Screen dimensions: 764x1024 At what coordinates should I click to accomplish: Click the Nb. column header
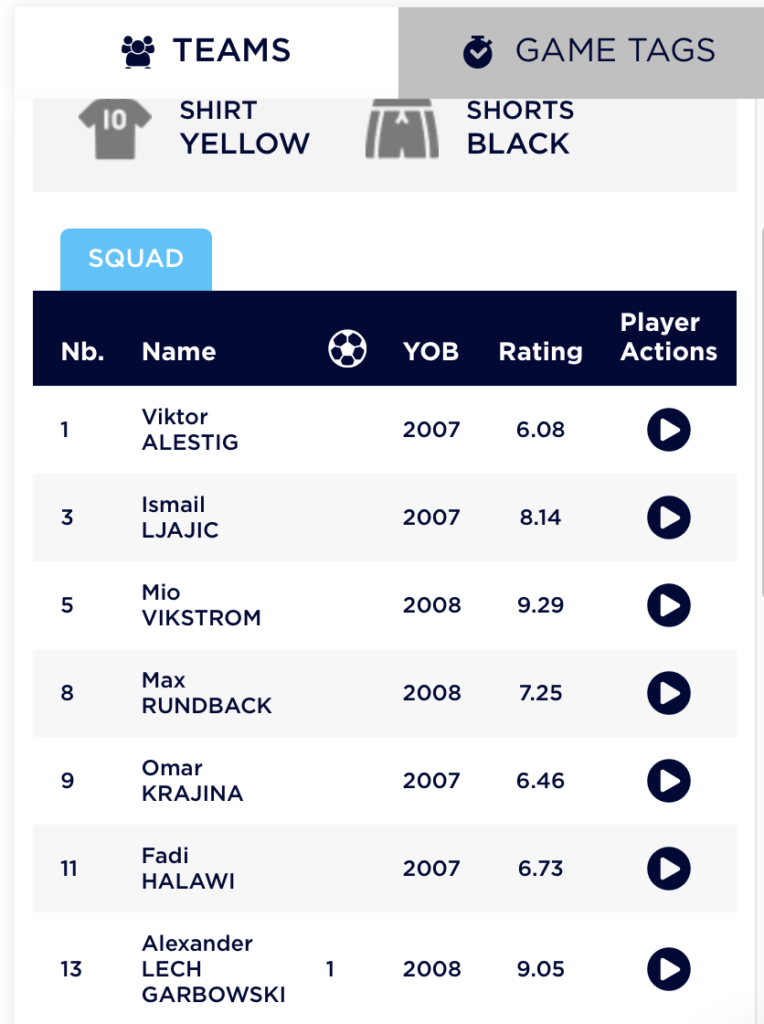[x=83, y=351]
